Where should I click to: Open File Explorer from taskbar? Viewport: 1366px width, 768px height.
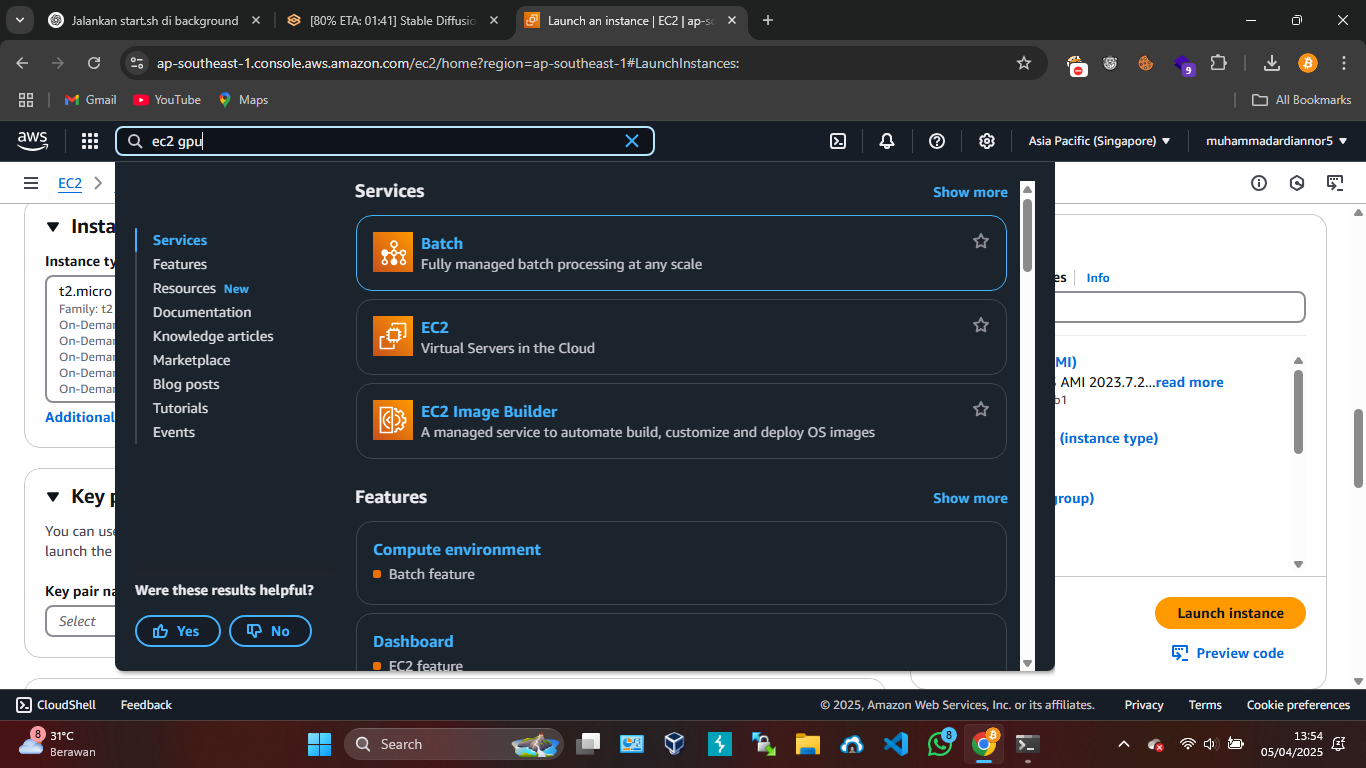[x=808, y=744]
